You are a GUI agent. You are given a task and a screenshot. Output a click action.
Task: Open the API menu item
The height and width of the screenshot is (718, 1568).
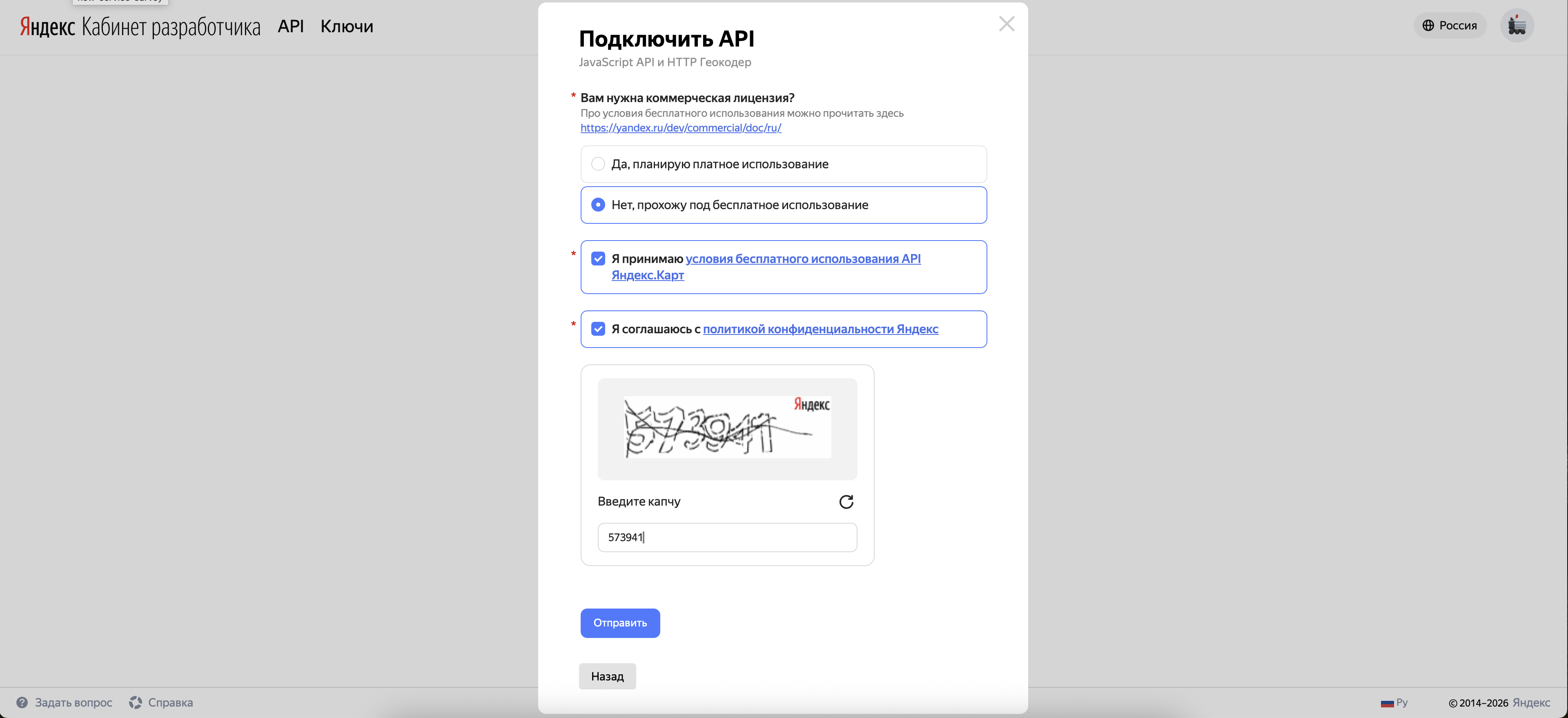click(x=290, y=26)
